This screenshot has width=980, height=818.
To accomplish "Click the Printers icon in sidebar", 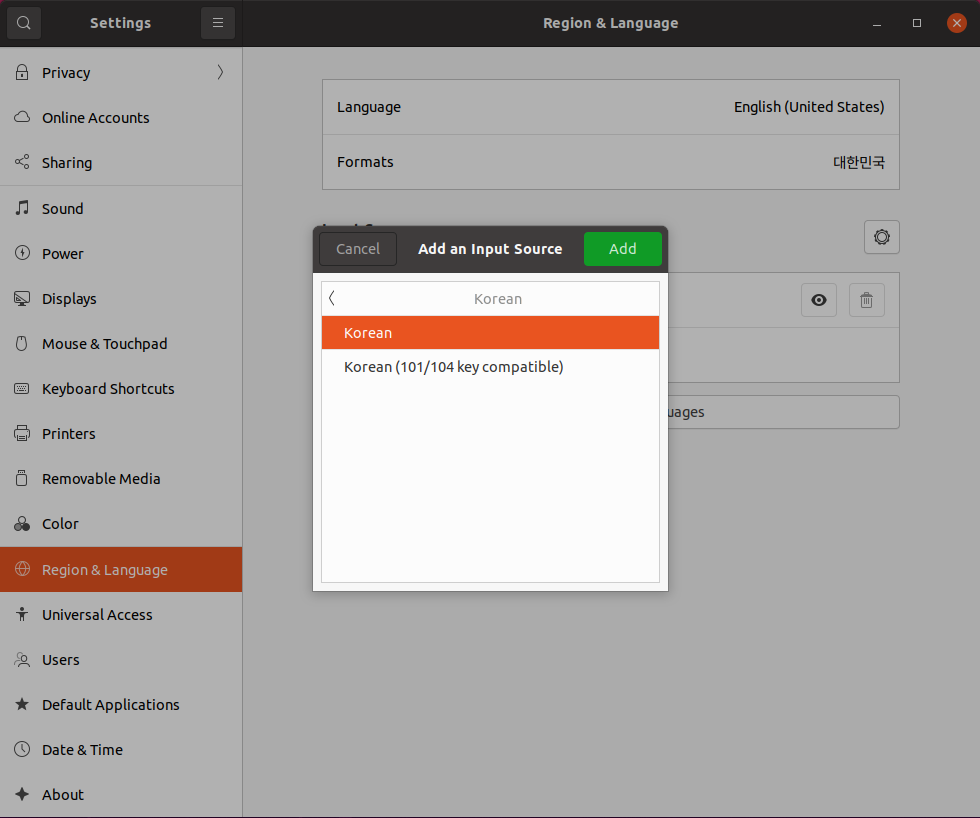I will pyautogui.click(x=22, y=434).
